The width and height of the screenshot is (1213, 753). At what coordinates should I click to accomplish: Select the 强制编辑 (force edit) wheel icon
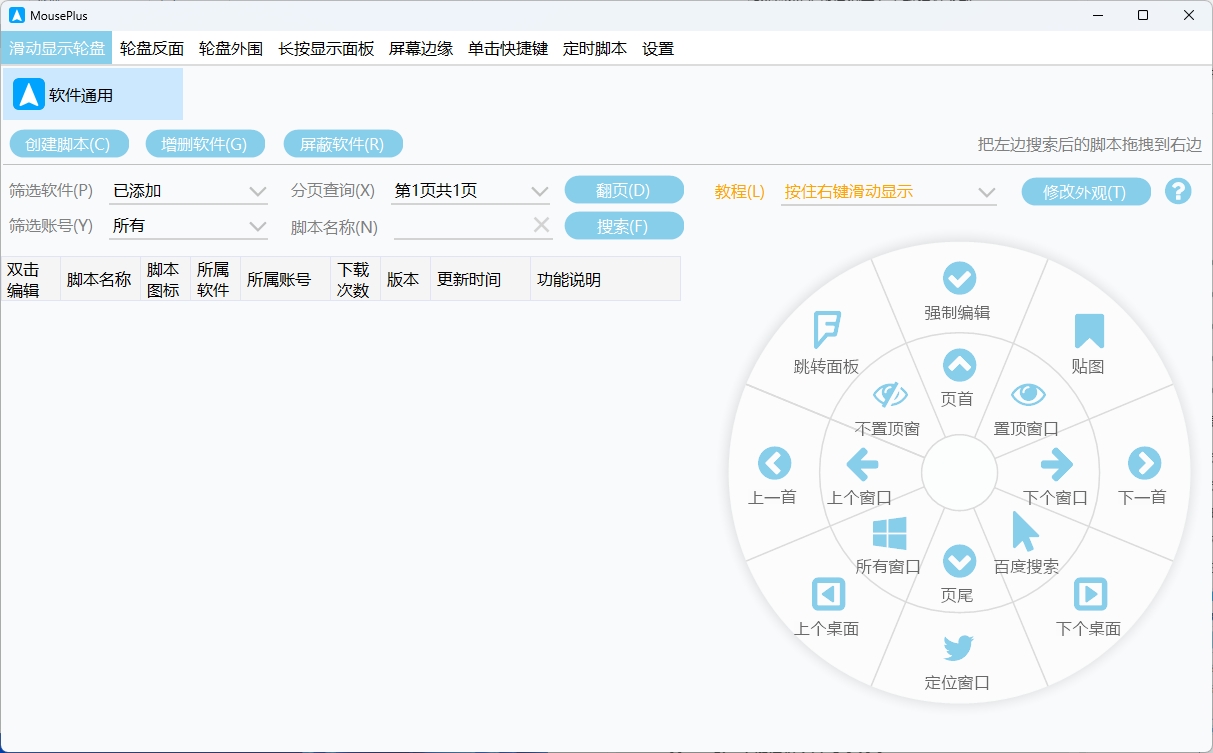coord(958,278)
